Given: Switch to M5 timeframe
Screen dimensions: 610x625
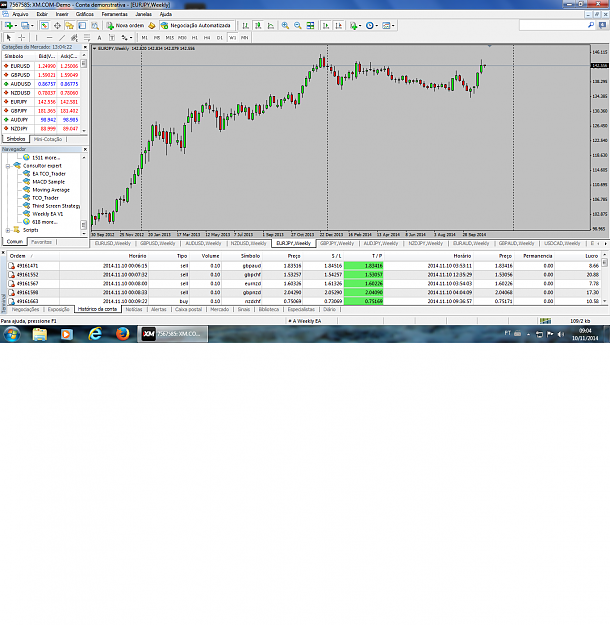Looking at the screenshot, I should (x=157, y=37).
